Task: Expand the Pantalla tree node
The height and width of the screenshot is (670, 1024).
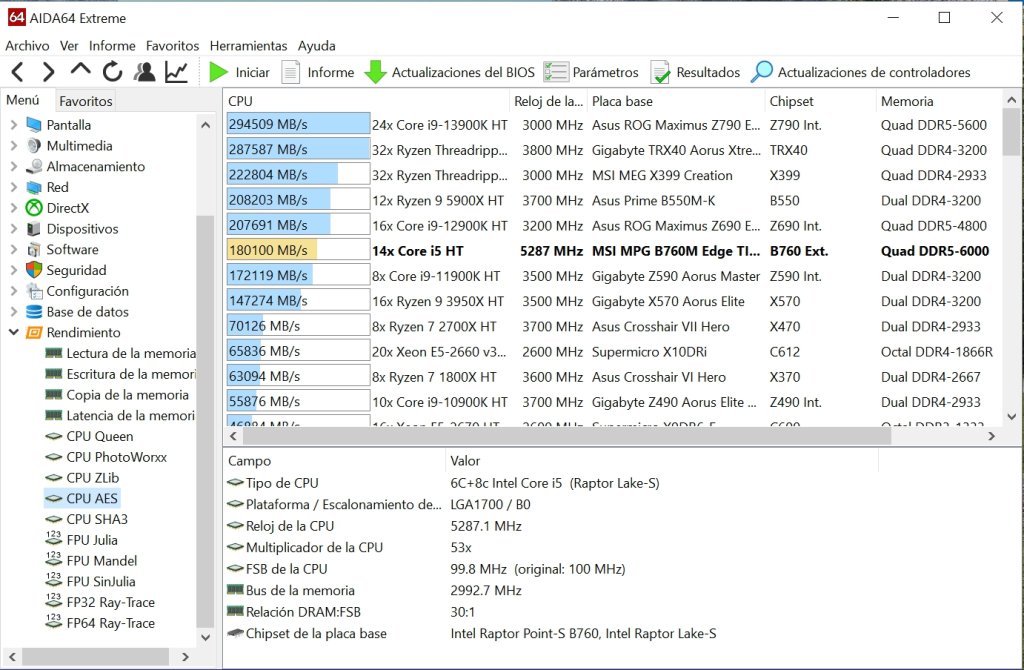Action: [x=14, y=125]
